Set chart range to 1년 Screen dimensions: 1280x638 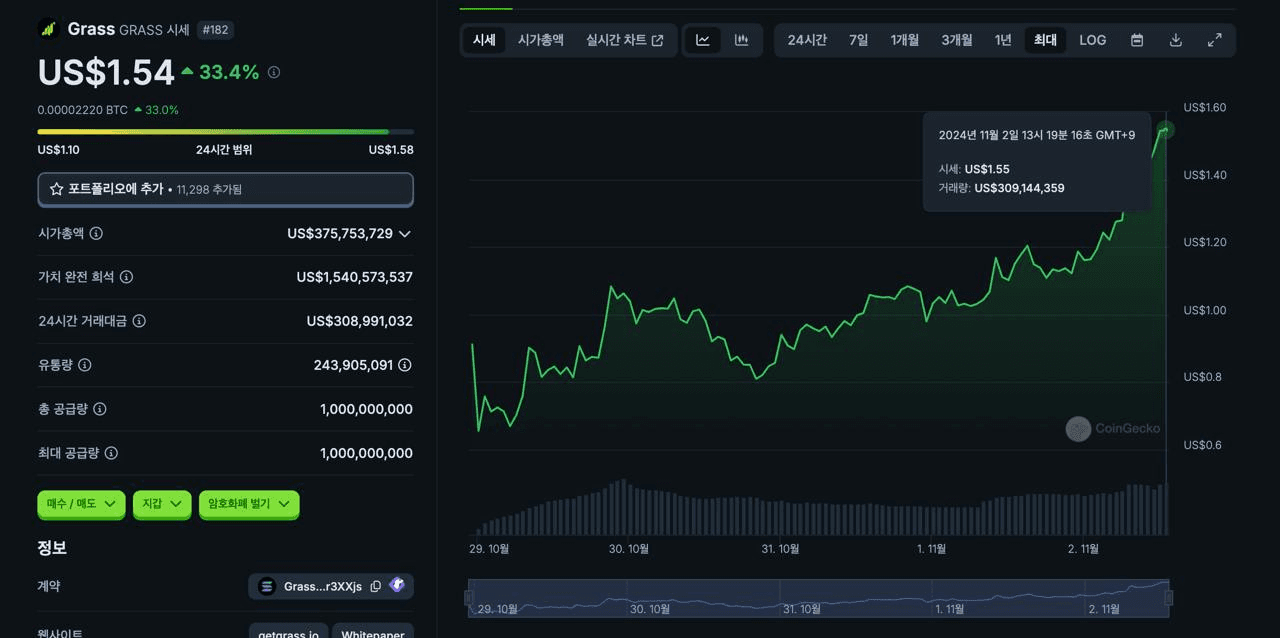1003,40
